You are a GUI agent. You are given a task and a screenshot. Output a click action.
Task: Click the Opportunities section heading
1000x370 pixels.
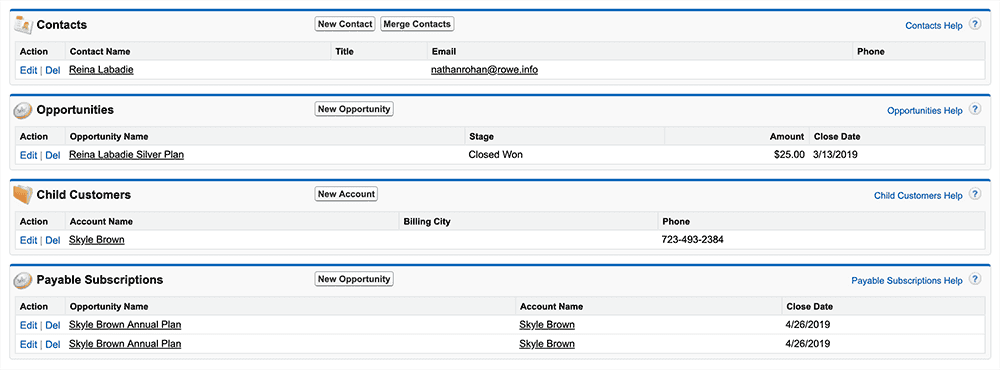click(x=75, y=110)
